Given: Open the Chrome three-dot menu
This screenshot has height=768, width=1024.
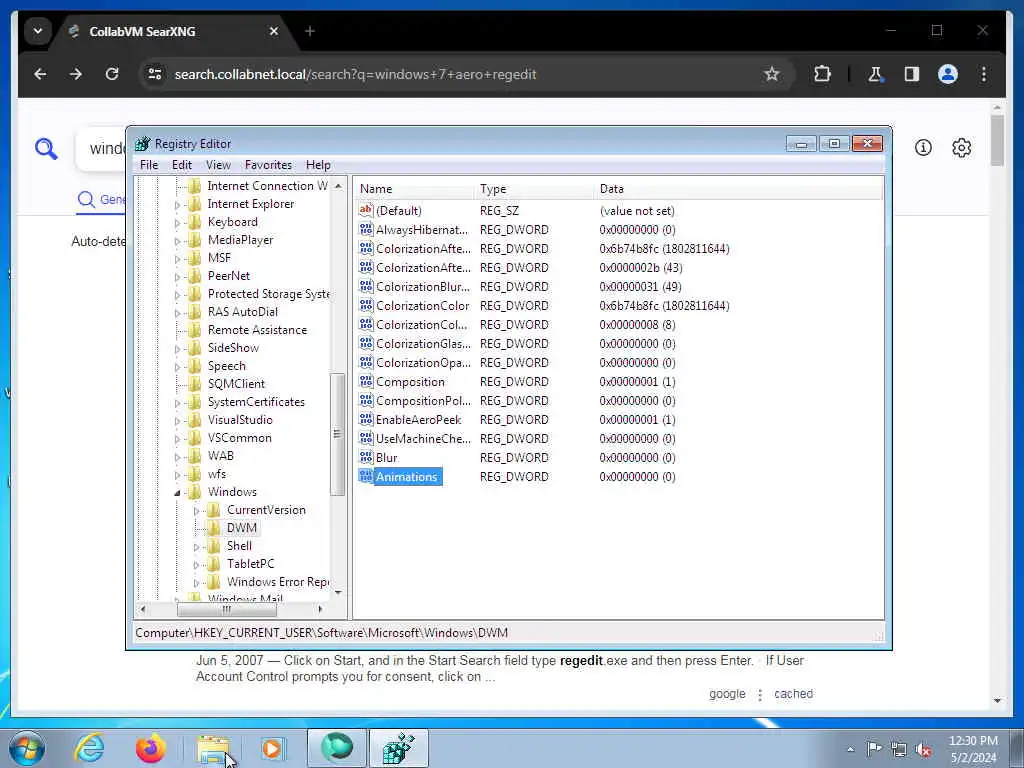Looking at the screenshot, I should pos(984,74).
